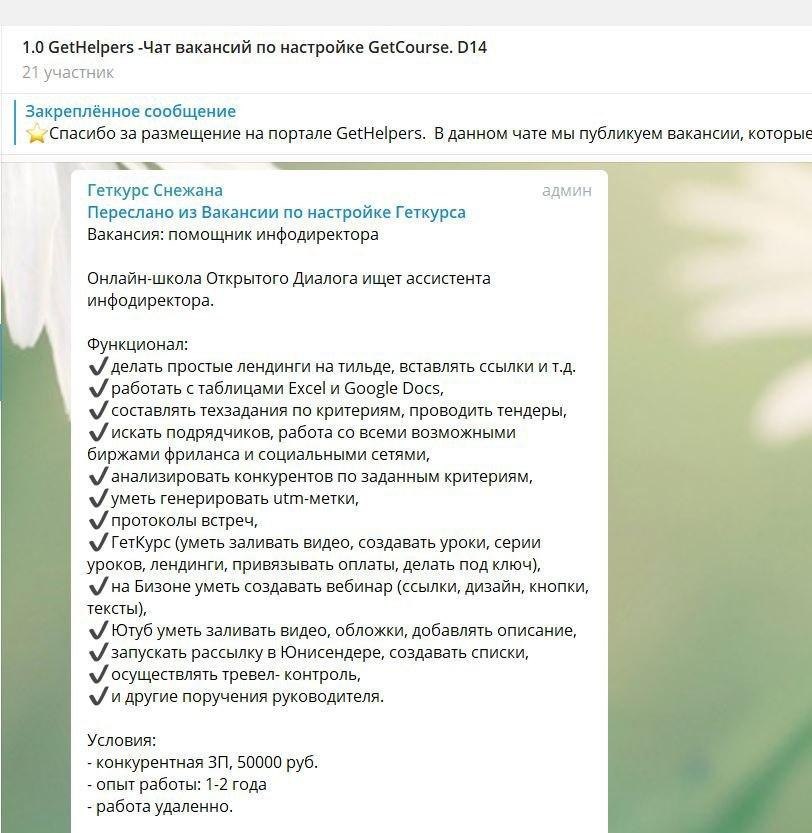Image resolution: width=812 pixels, height=833 pixels.
Task: Click checkmark beside 'Ютуб уметь заливать видео'
Action: tap(98, 630)
